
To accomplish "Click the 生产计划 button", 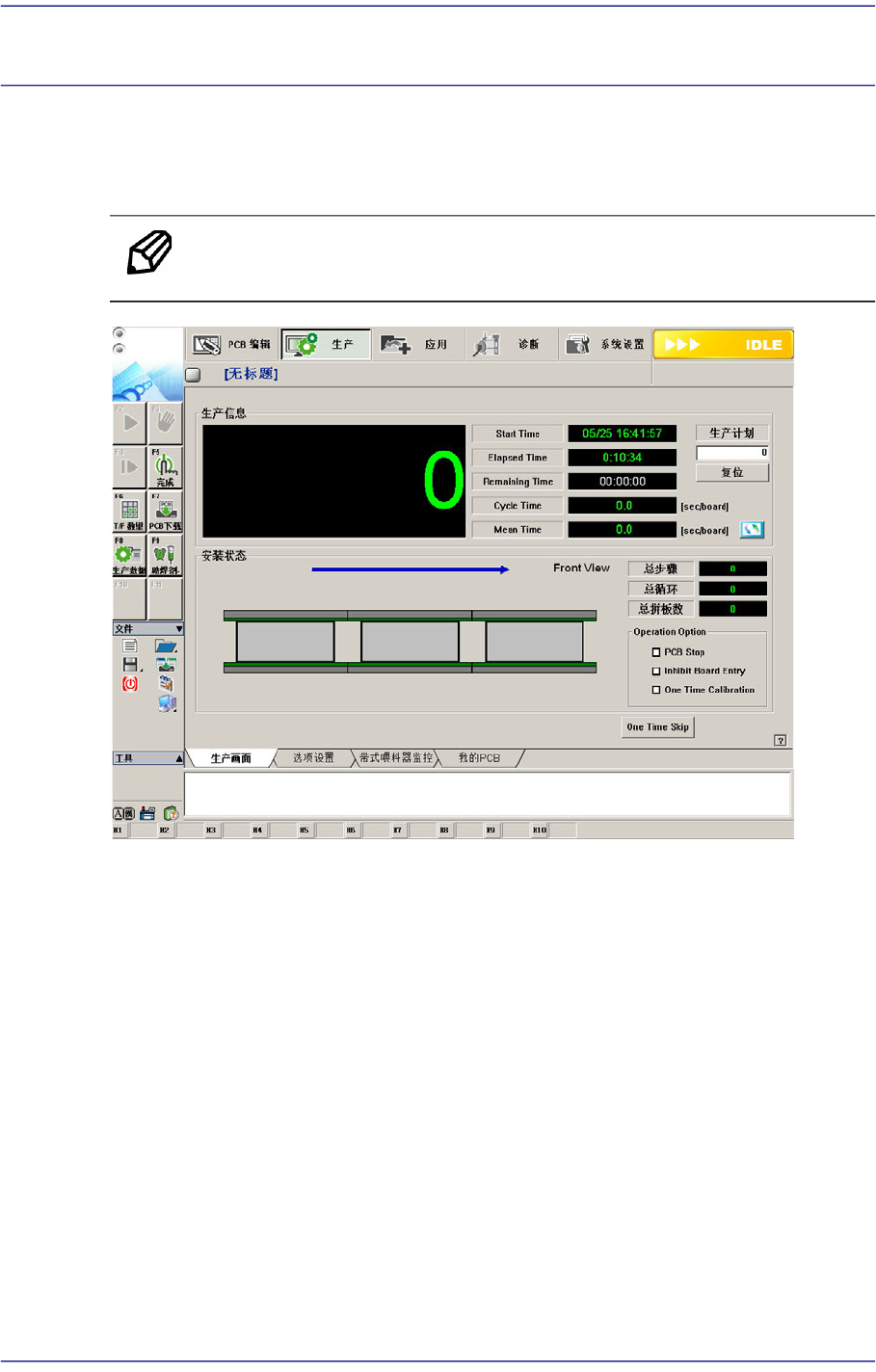I will [x=732, y=434].
